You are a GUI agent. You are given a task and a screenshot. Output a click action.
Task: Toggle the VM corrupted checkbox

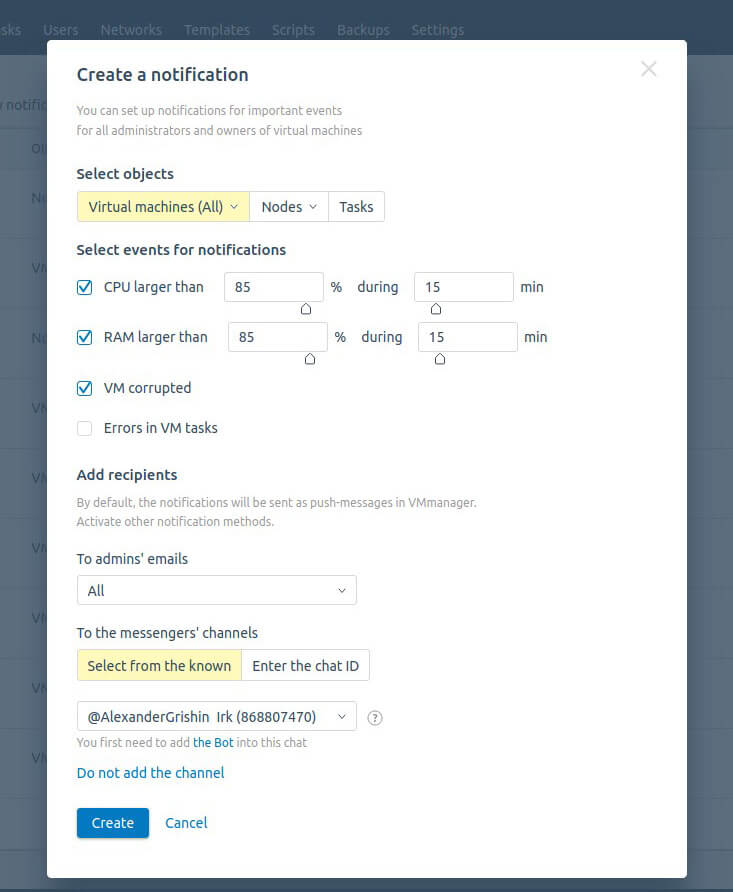click(x=84, y=389)
